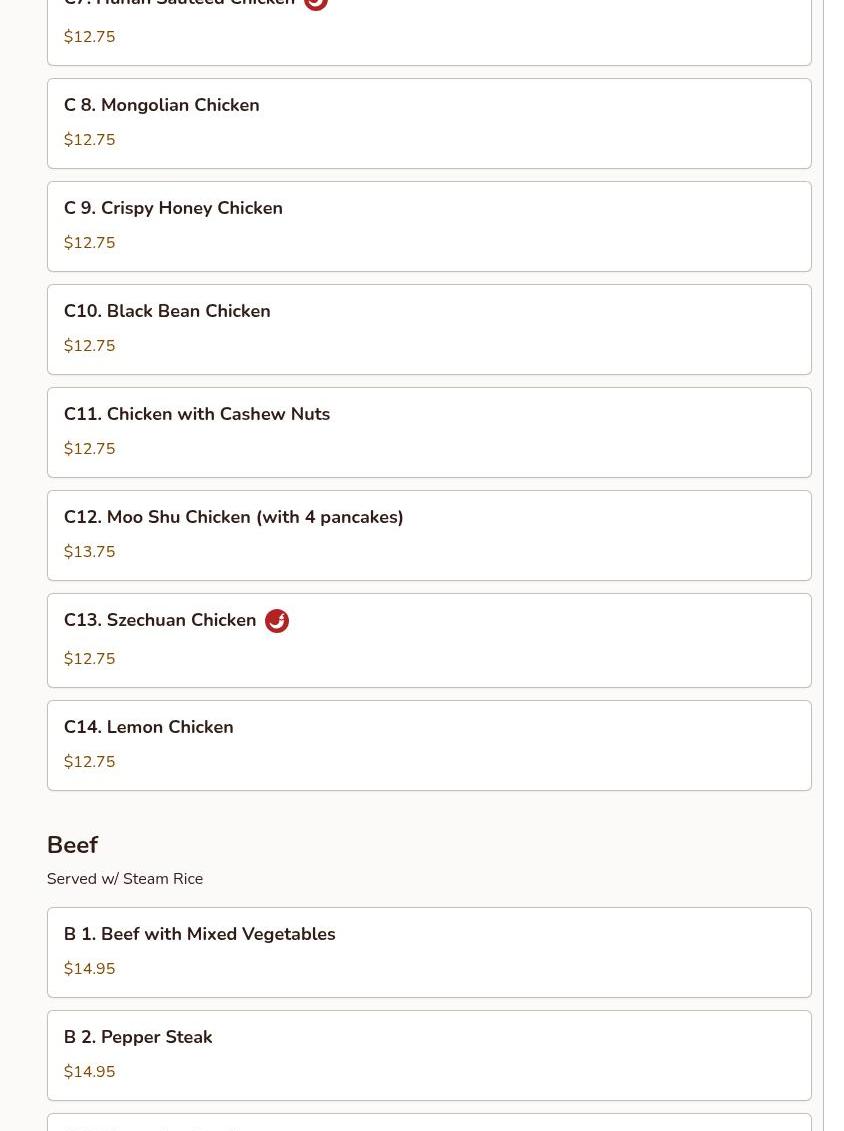Select C 9. Crispy Honey Chicken
Image resolution: width=844 pixels, height=1131 pixels.
point(428,226)
